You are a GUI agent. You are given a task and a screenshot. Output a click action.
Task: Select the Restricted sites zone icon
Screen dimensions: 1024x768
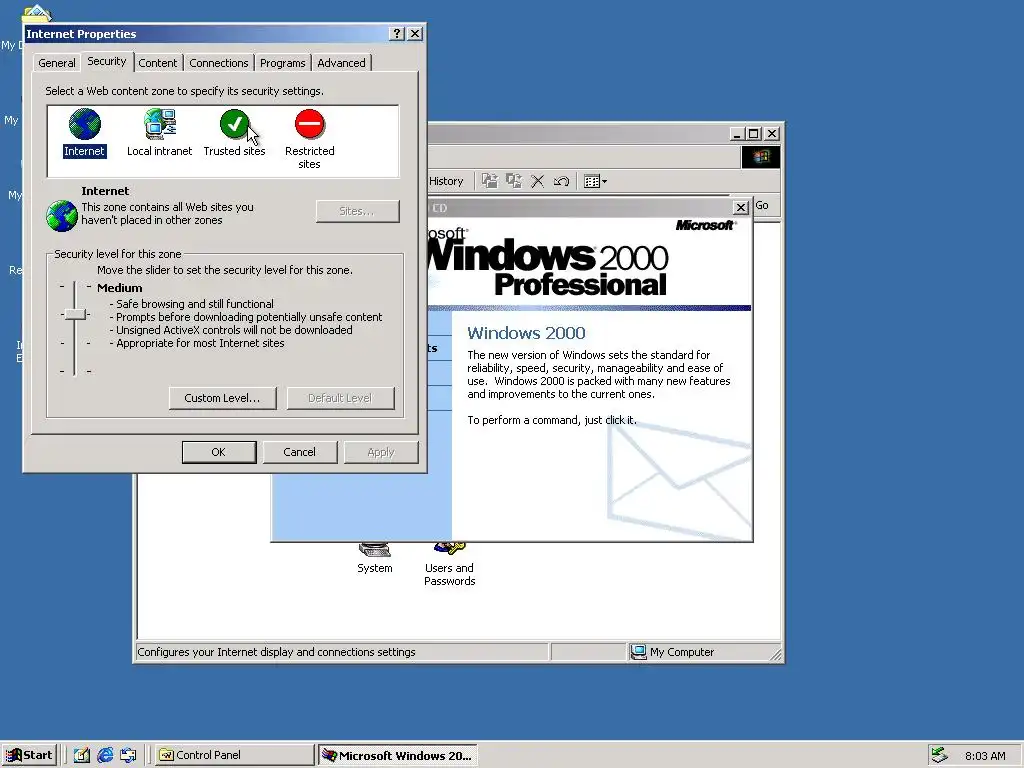coord(310,125)
